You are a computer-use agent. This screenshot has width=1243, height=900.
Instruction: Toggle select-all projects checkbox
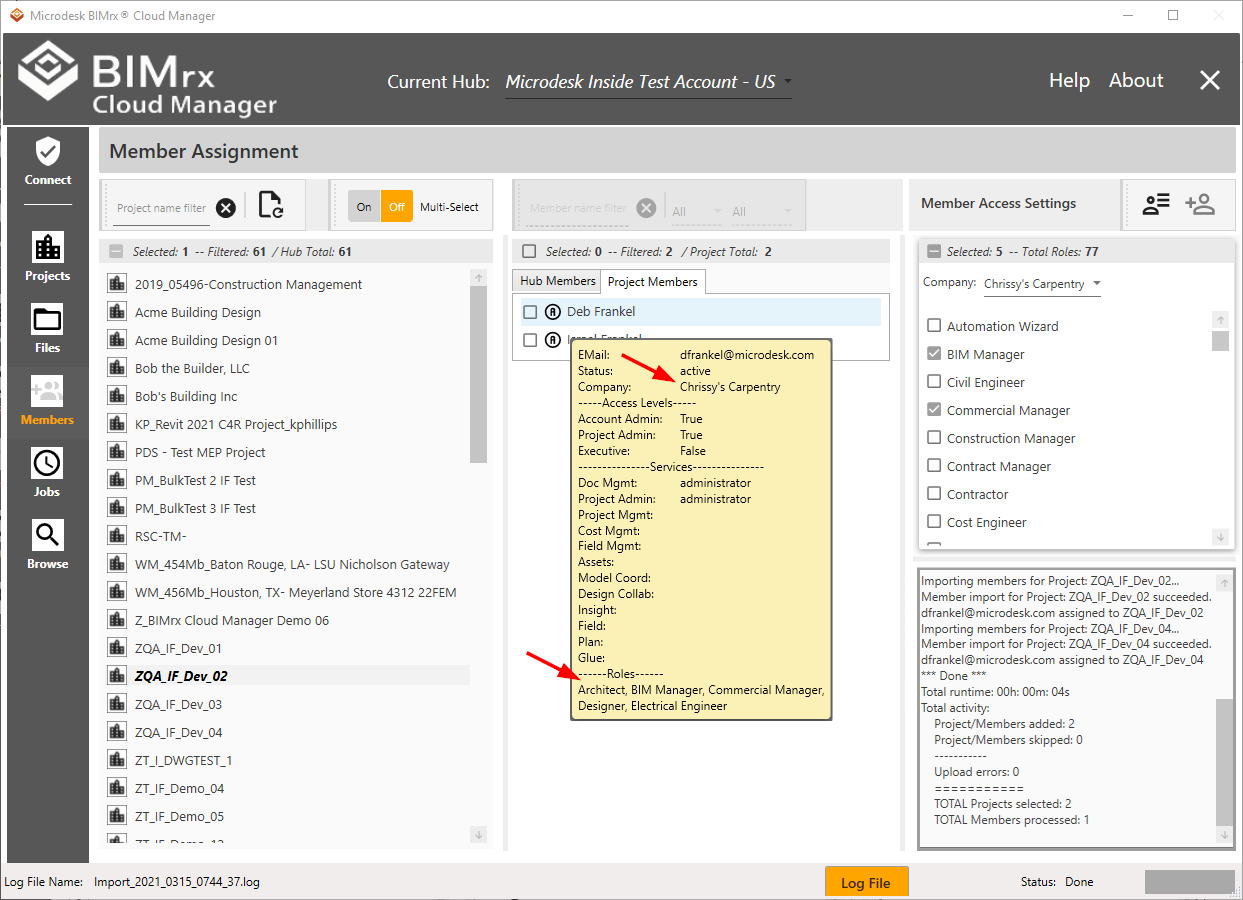(x=116, y=252)
